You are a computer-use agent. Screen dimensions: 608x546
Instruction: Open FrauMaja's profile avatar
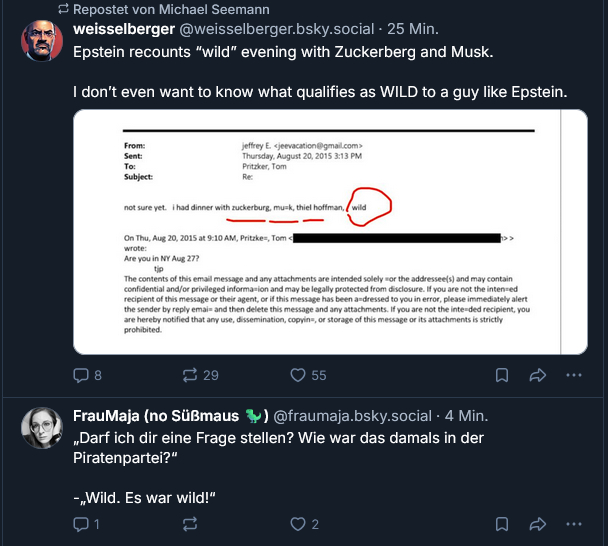(x=41, y=428)
